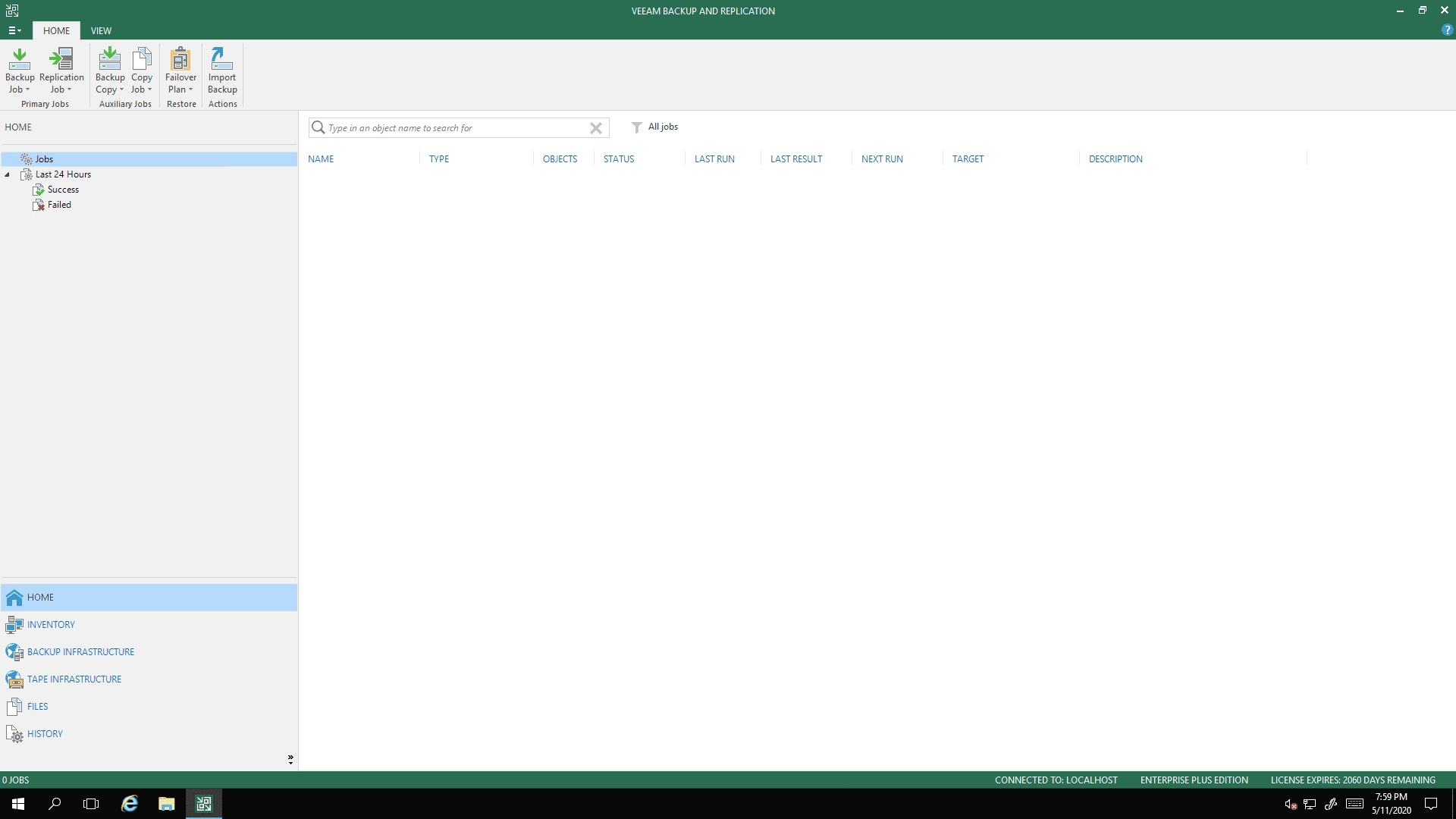Sort by the TARGET column header
The width and height of the screenshot is (1456, 819).
coord(968,159)
